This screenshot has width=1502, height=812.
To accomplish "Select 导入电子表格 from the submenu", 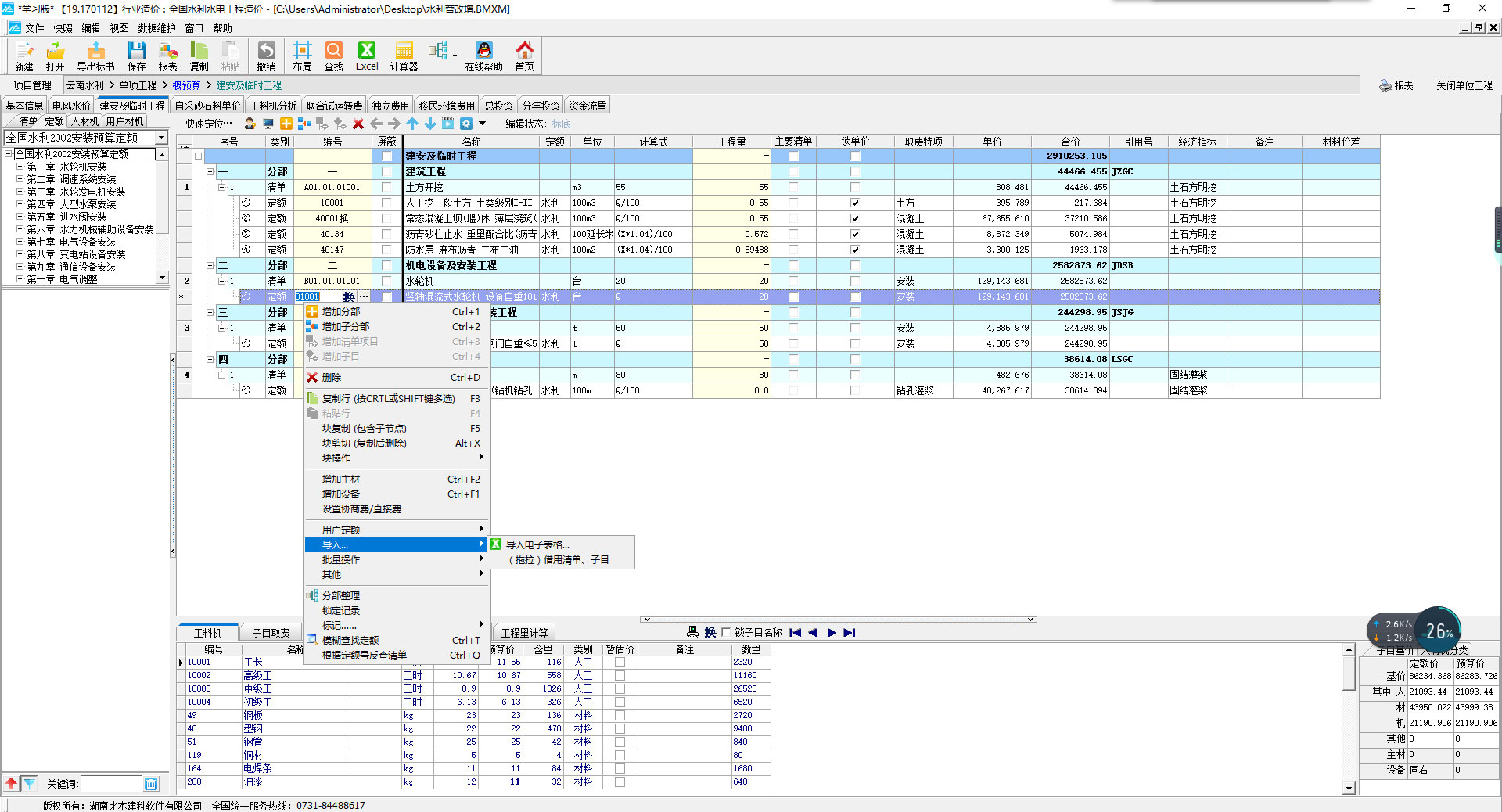I will point(537,544).
